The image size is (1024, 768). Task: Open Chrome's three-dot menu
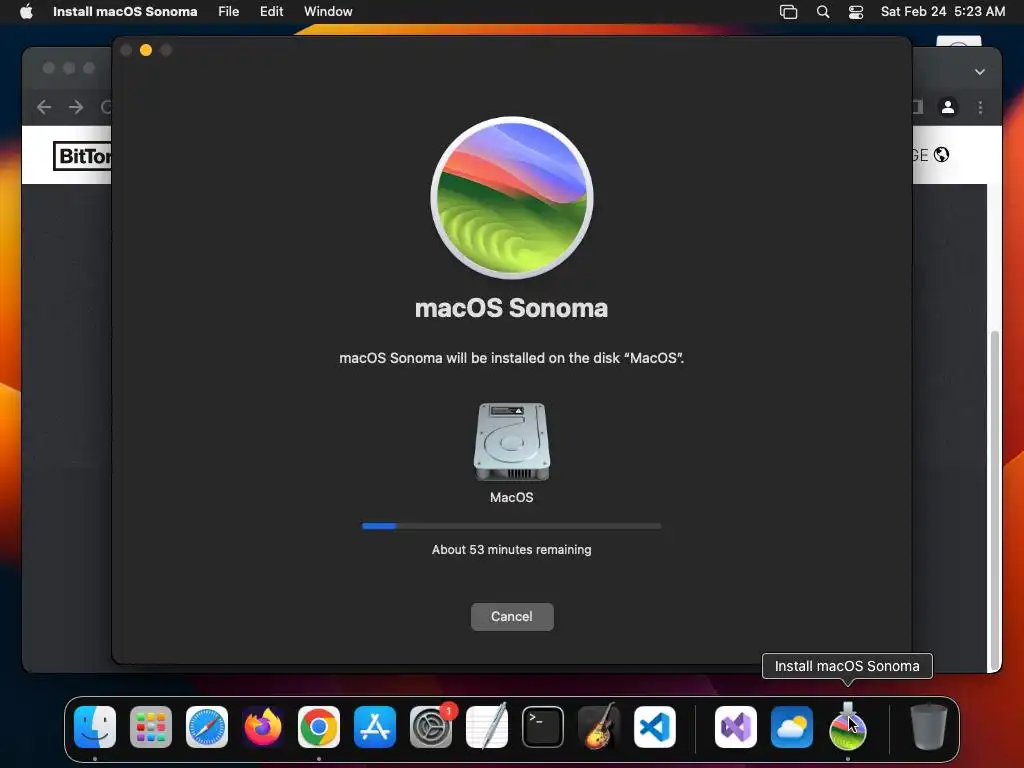[980, 107]
